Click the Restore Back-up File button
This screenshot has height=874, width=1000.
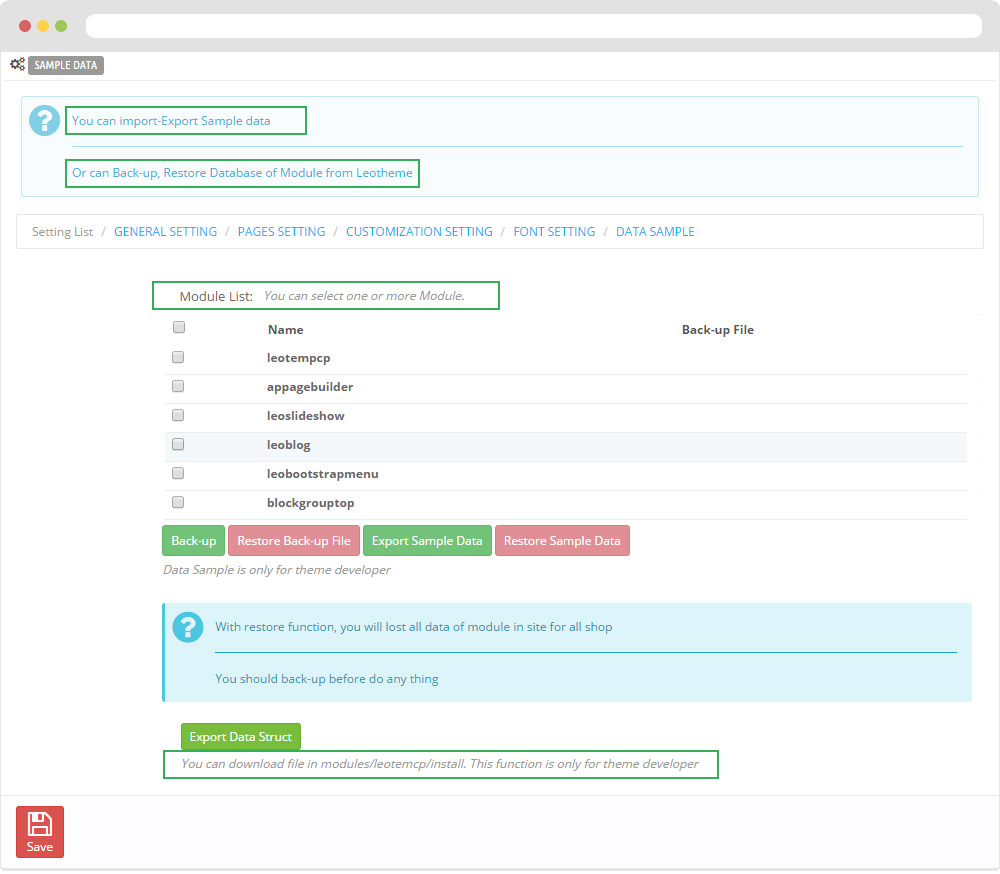[x=293, y=541]
